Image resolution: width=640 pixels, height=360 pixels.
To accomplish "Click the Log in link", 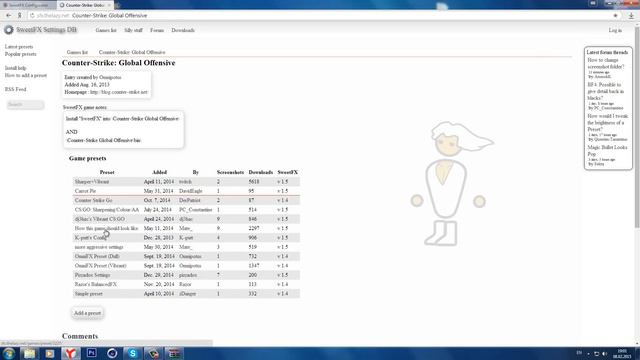I will point(615,30).
